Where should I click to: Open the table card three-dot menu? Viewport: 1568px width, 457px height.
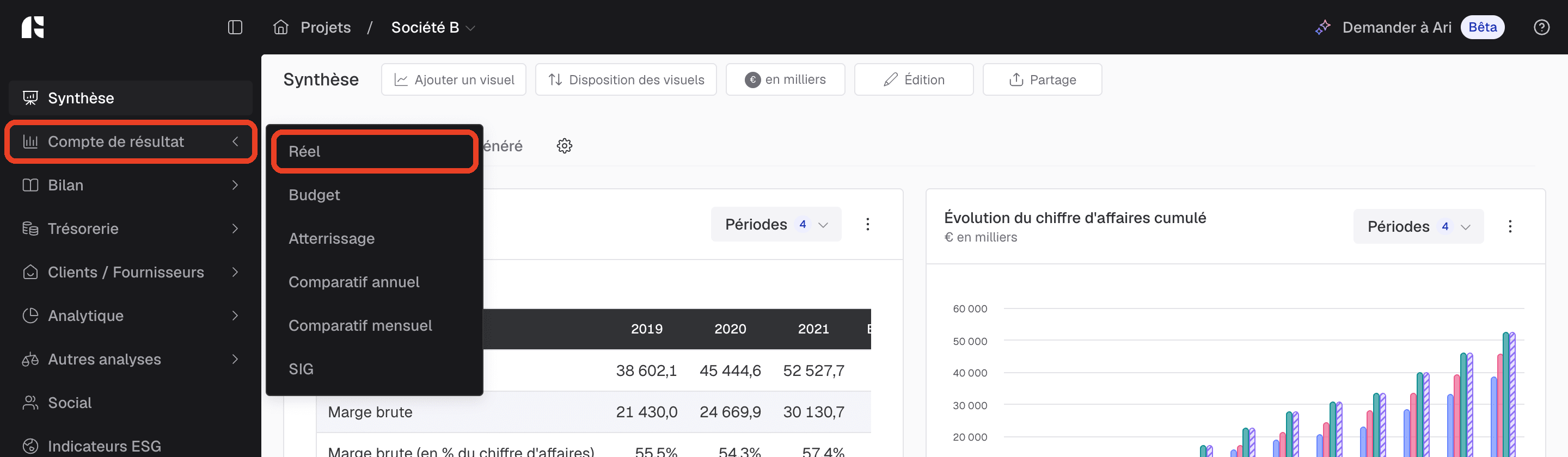pos(867,225)
